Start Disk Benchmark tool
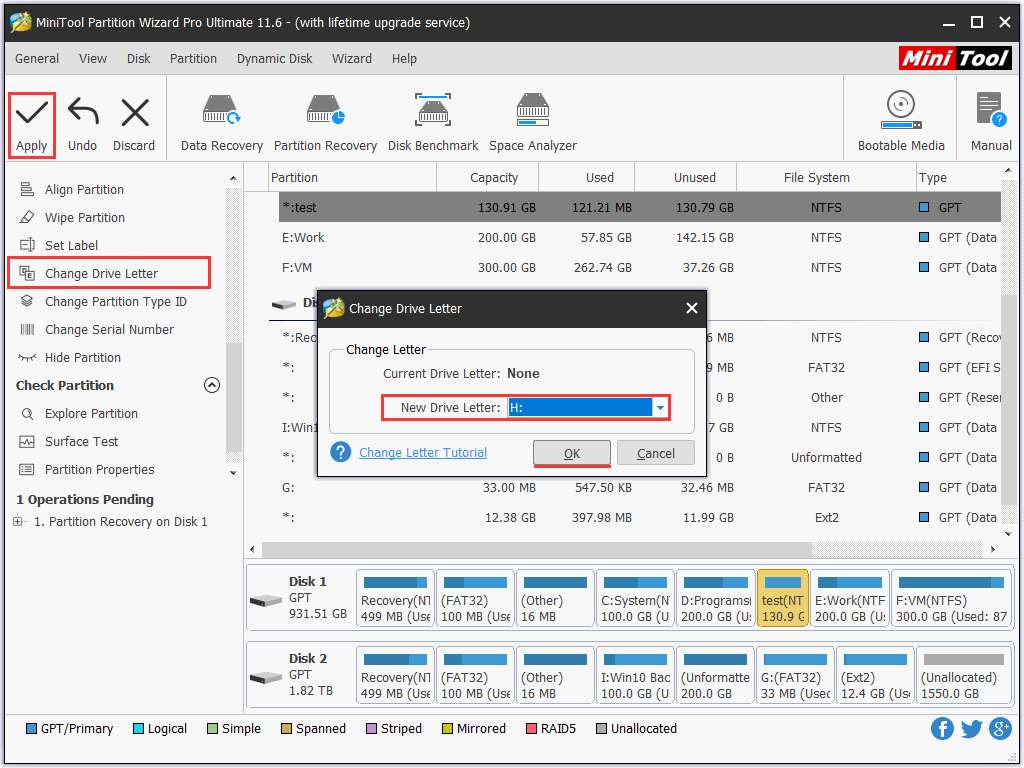 433,124
